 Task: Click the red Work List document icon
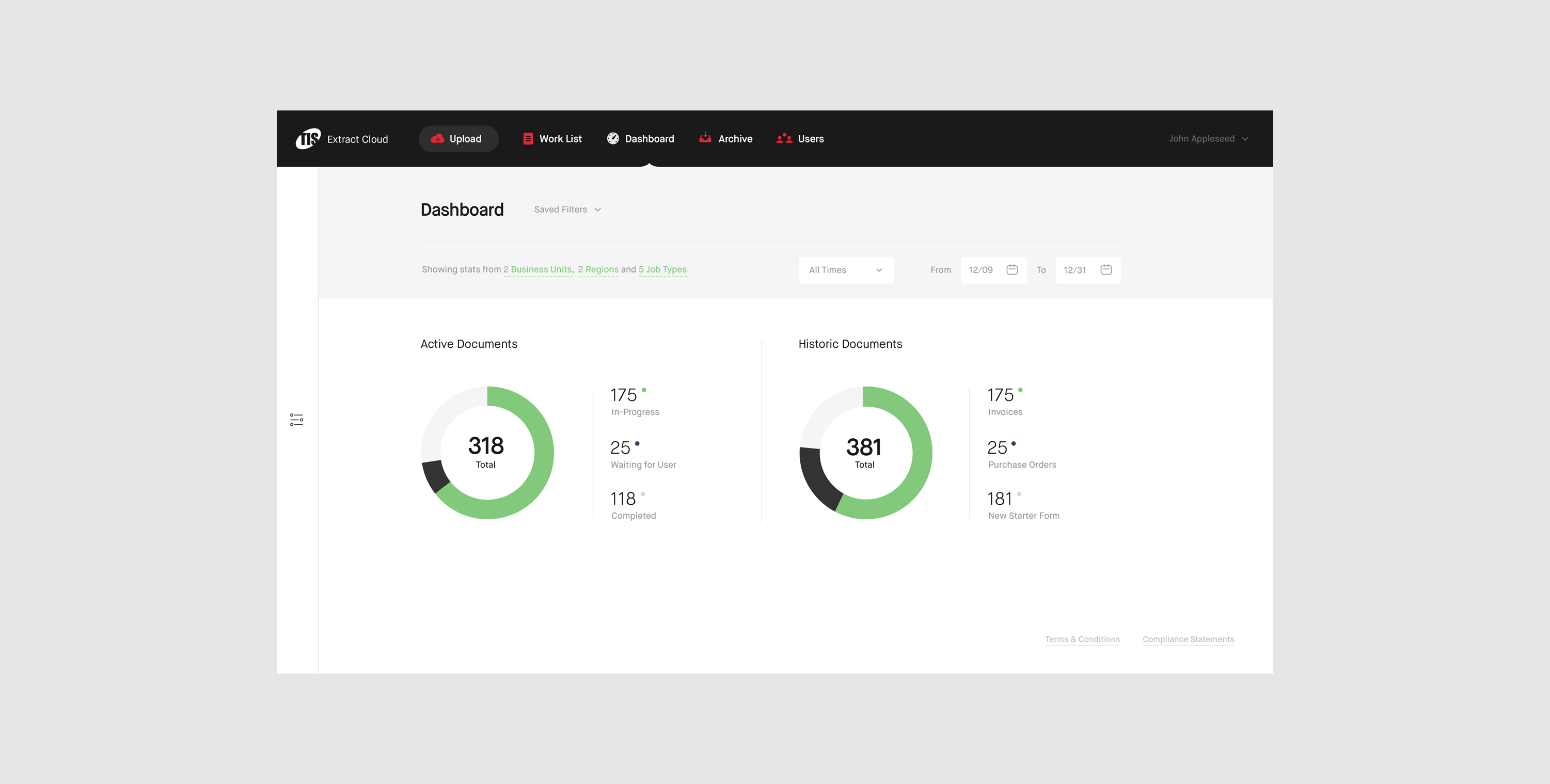click(x=528, y=139)
